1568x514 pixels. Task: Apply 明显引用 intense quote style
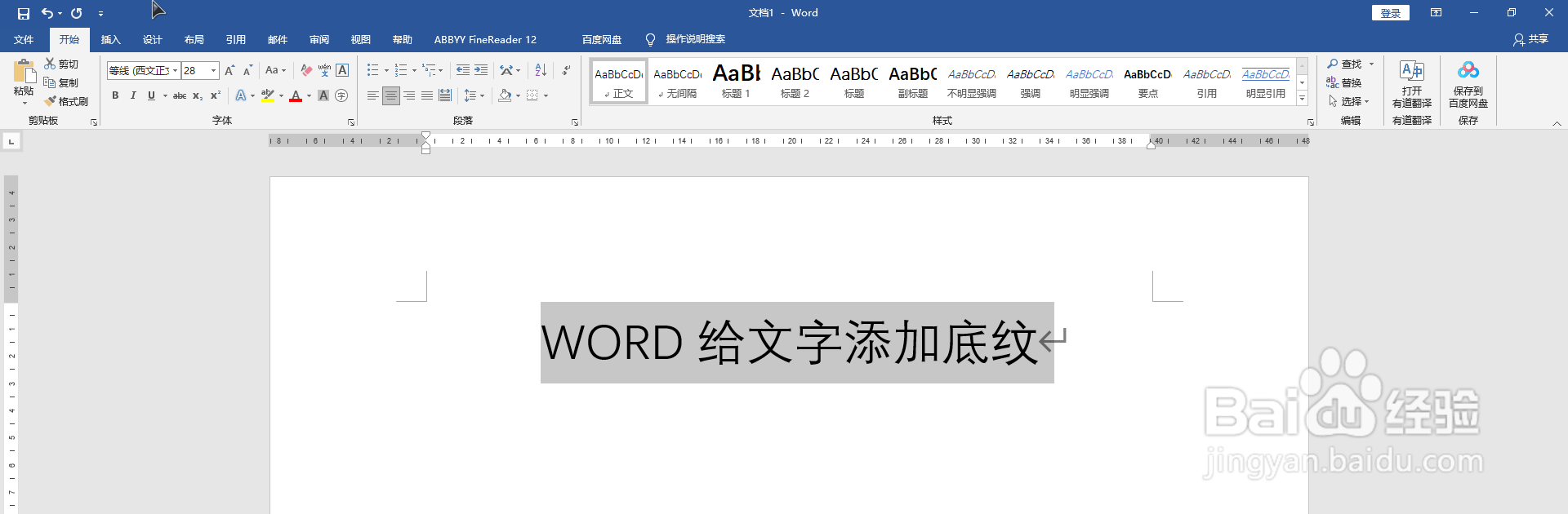[1265, 81]
